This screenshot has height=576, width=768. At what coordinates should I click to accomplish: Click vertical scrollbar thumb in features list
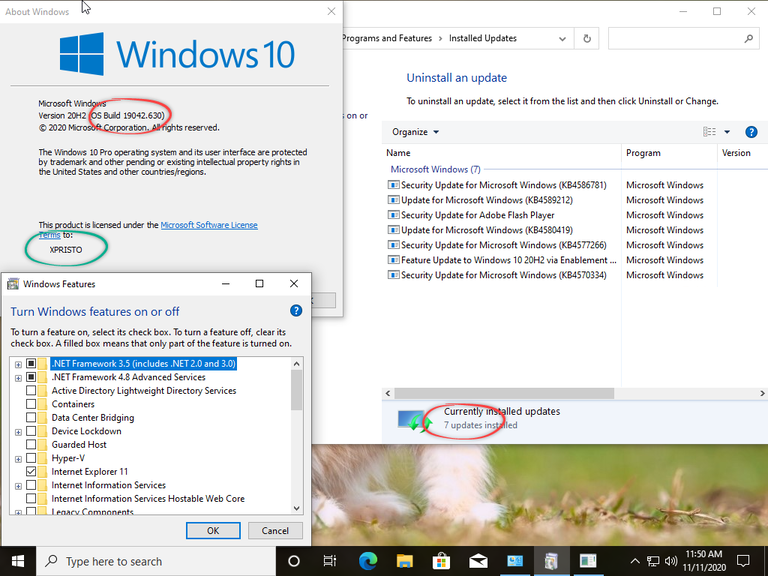[296, 389]
